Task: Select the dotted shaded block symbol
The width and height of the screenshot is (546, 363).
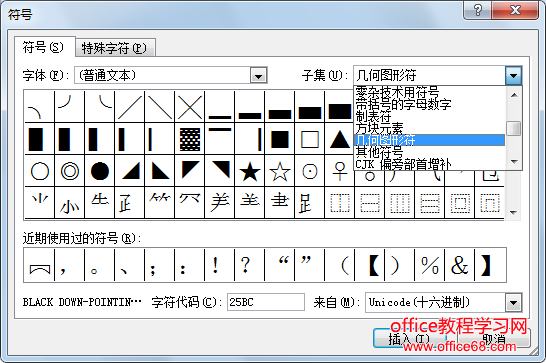Action: tap(190, 139)
